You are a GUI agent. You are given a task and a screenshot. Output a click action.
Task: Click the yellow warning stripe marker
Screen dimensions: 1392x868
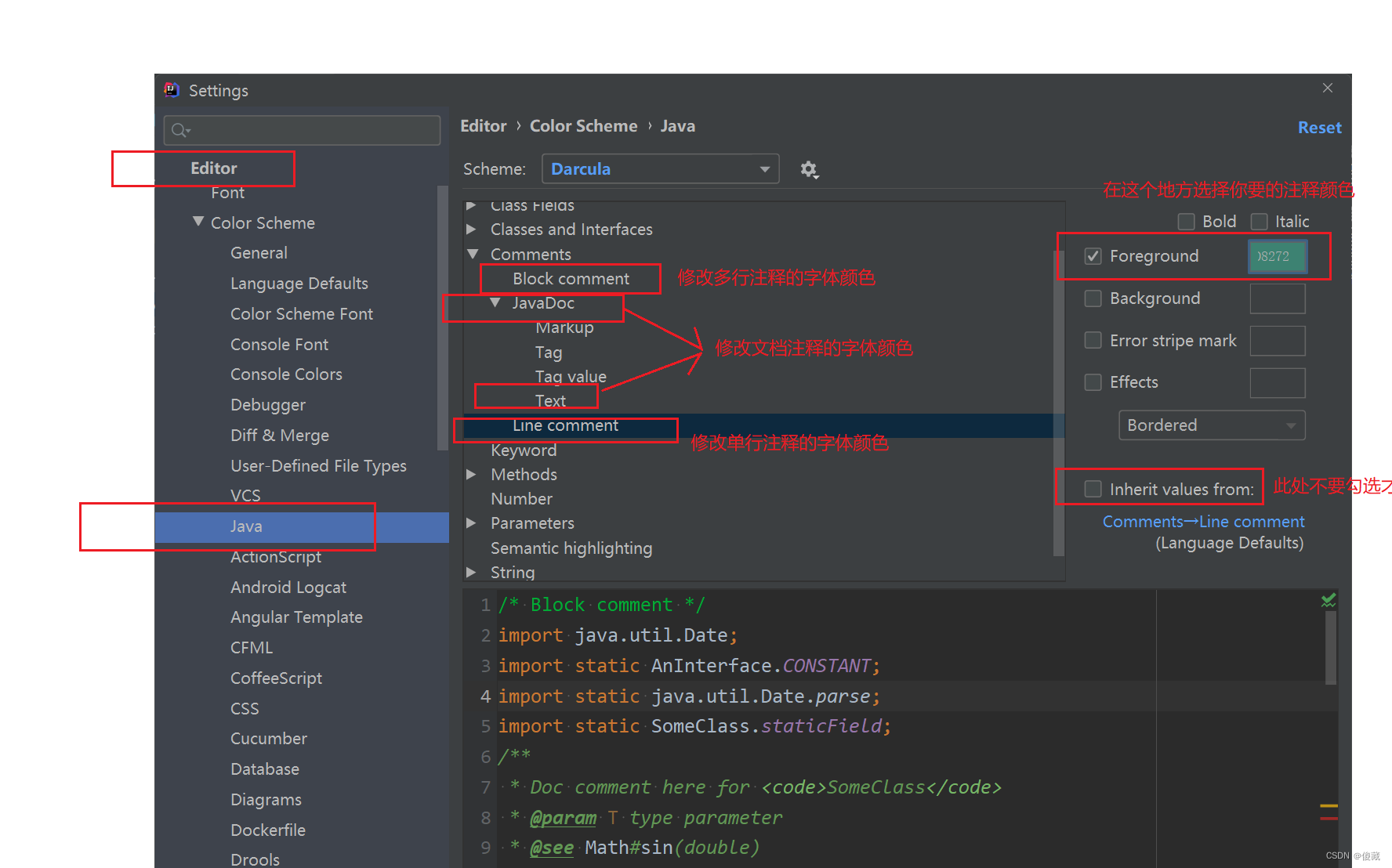[x=1329, y=806]
